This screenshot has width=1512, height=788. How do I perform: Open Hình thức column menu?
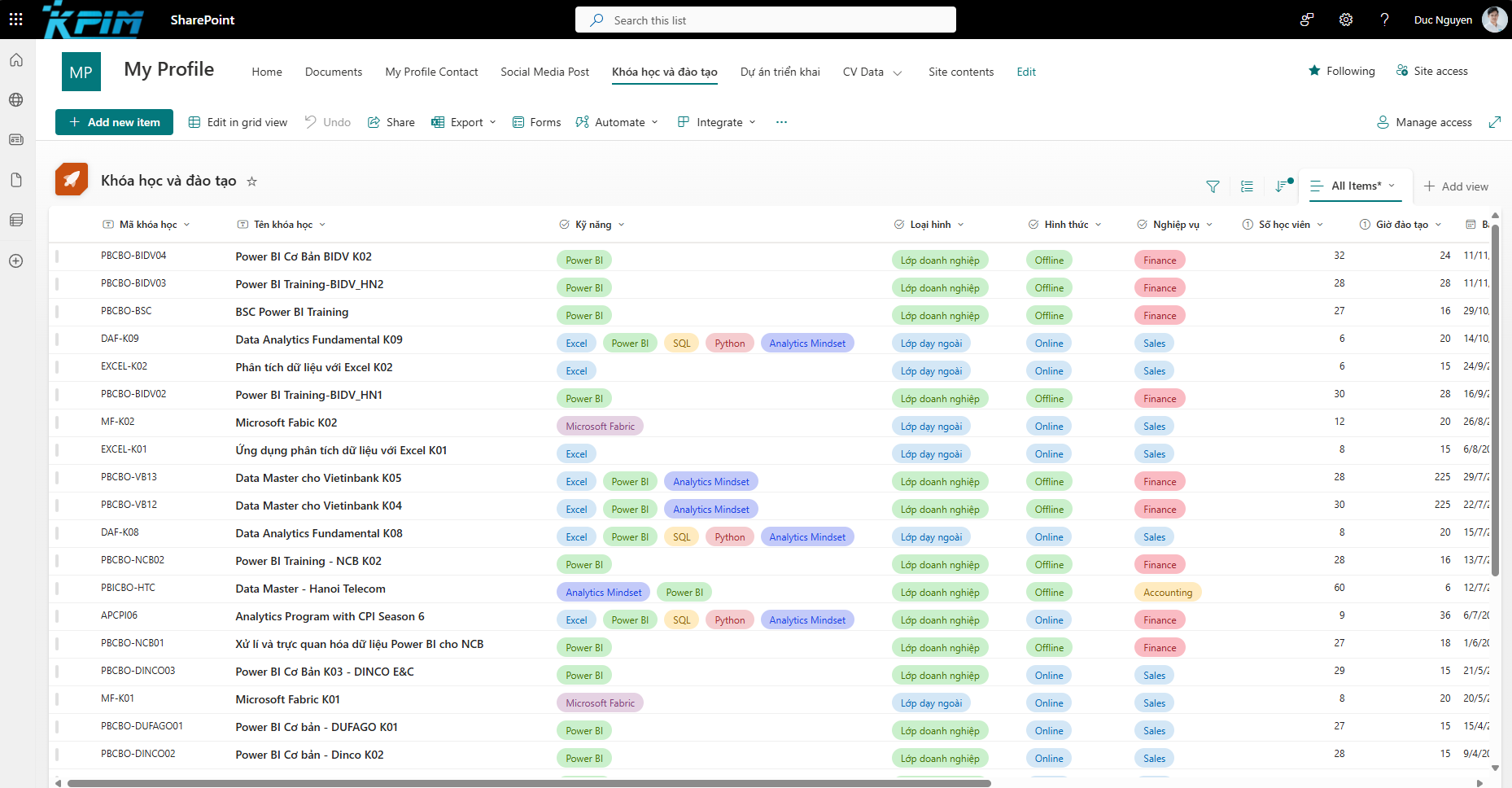point(1098,225)
